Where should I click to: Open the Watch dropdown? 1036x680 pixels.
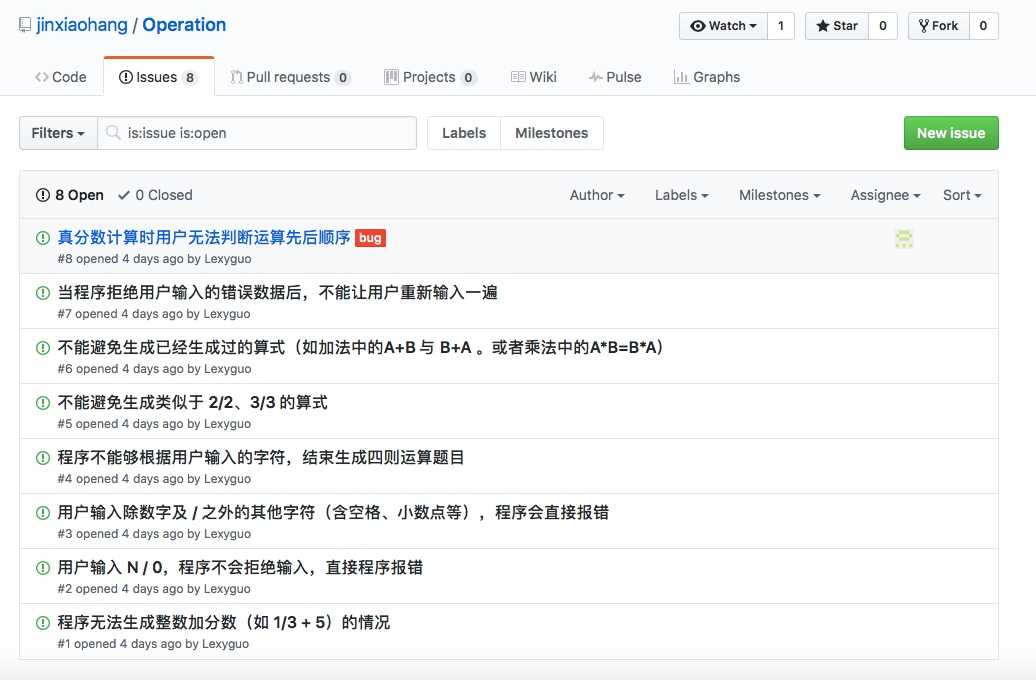click(723, 26)
